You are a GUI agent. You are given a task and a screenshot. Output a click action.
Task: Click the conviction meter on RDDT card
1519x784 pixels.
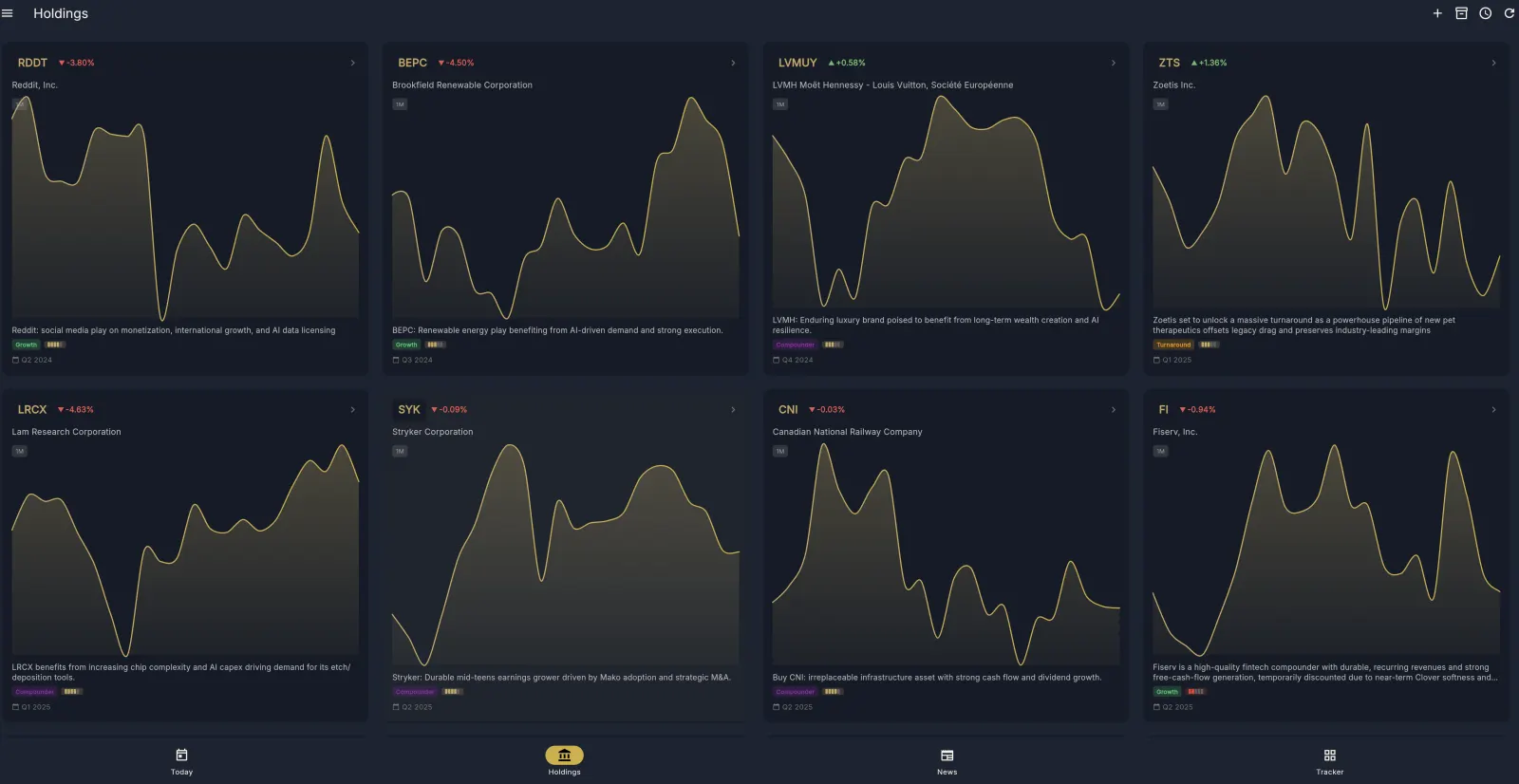(54, 345)
